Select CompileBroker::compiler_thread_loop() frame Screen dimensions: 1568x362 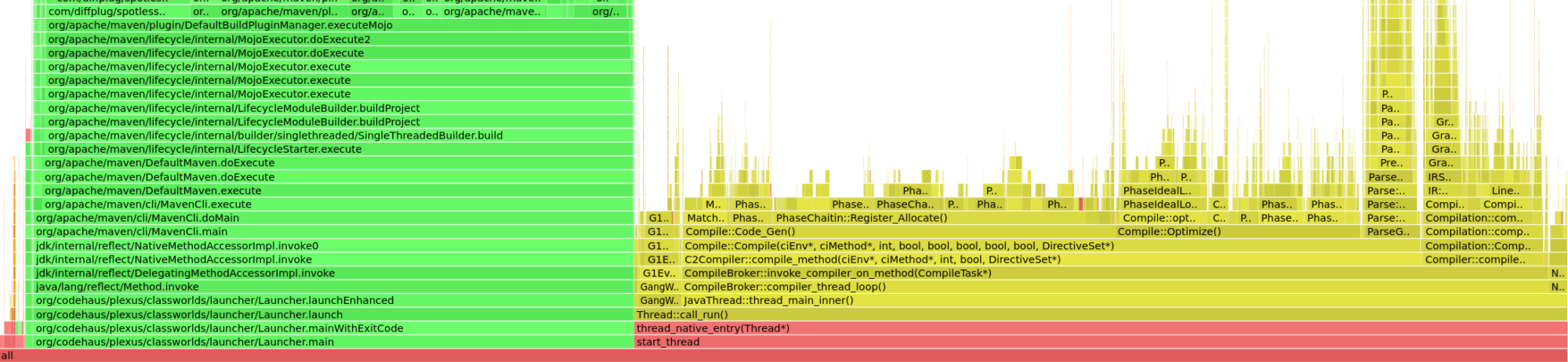tap(1115, 287)
